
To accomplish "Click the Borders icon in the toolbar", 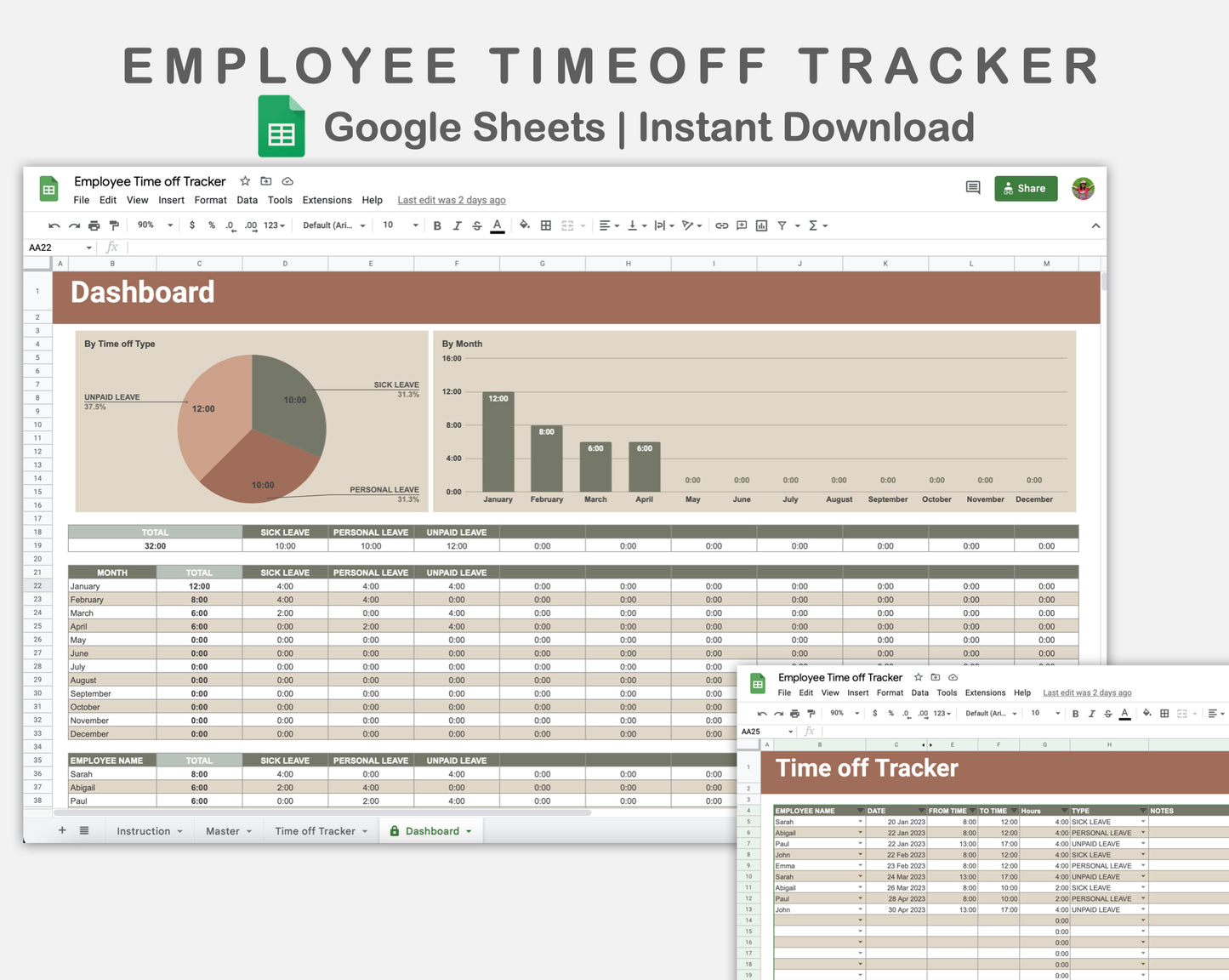I will pos(545,225).
